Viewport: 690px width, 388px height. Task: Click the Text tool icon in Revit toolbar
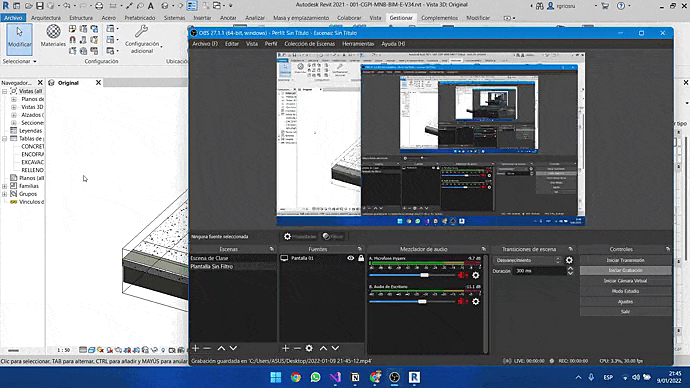[150, 6]
